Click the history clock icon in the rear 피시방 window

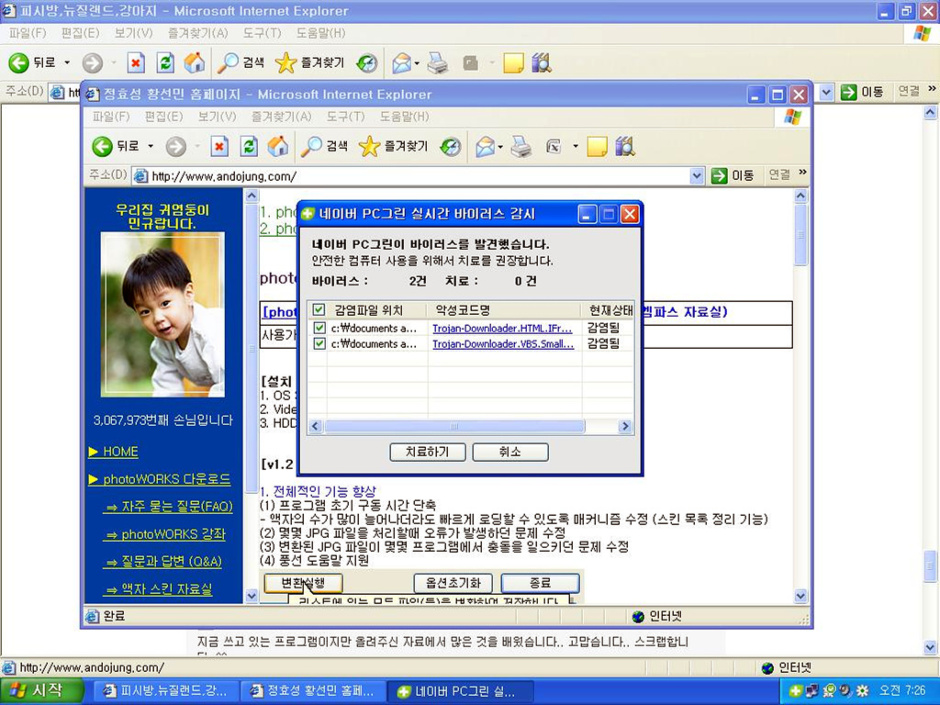click(367, 62)
